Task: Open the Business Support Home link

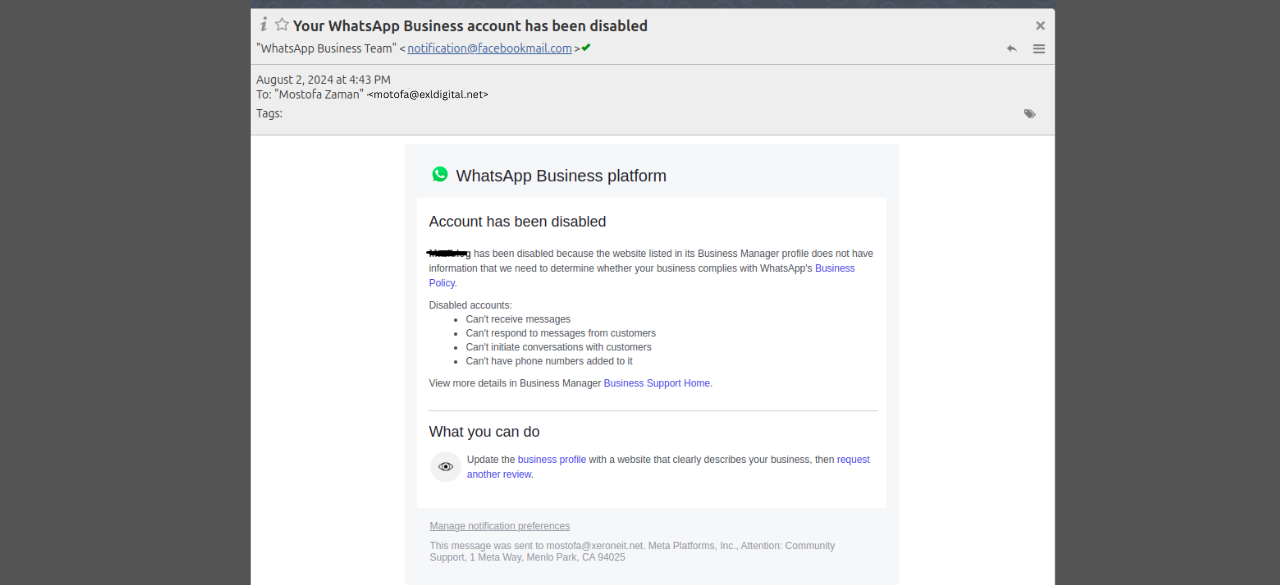Action: coord(656,383)
